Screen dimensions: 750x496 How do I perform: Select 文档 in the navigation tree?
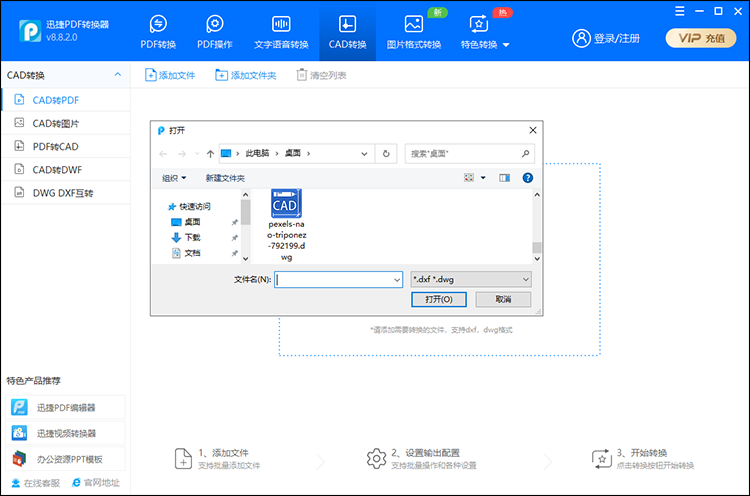pyautogui.click(x=192, y=253)
